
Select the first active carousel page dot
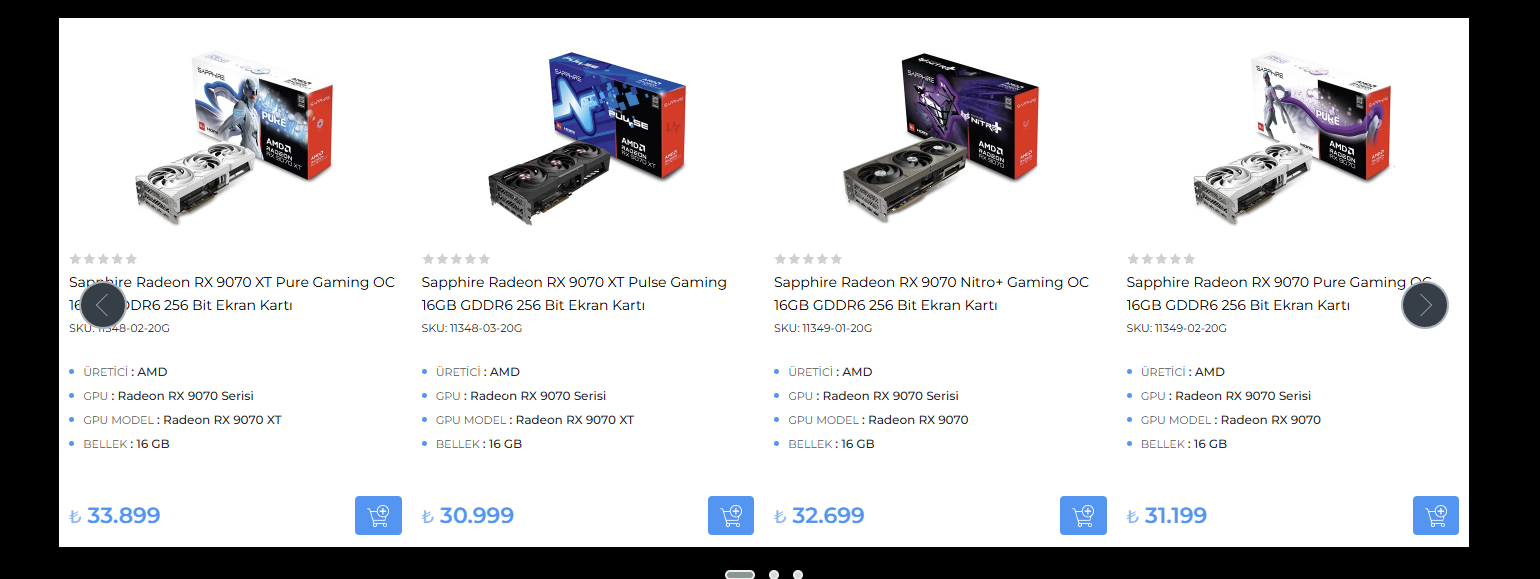tap(740, 574)
